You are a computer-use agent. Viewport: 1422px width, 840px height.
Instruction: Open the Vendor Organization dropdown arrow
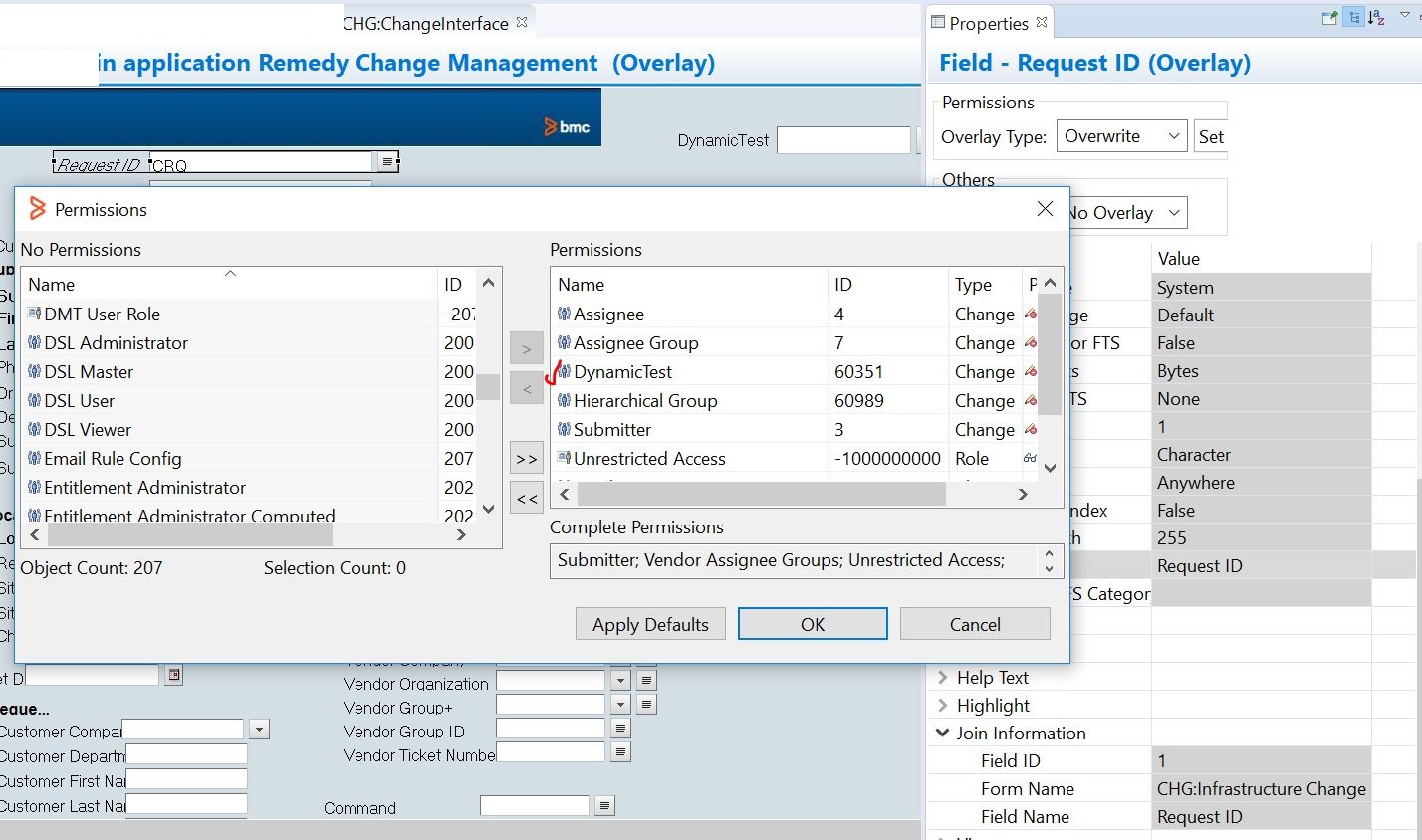tap(621, 681)
